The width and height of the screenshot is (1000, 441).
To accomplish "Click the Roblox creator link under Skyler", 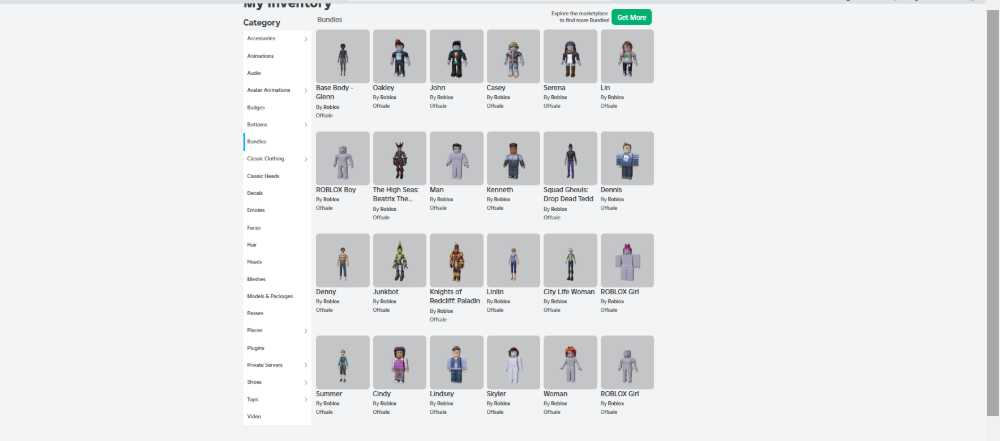I will [x=502, y=403].
